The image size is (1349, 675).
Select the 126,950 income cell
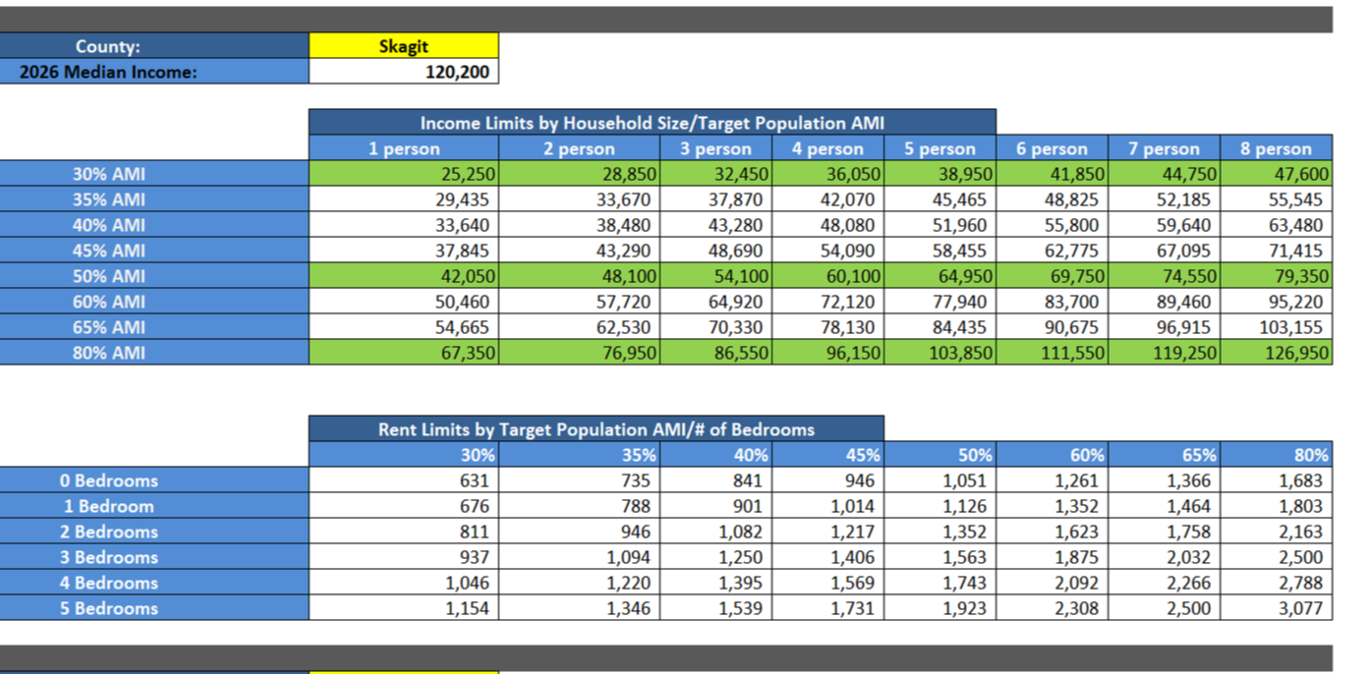(x=1276, y=352)
